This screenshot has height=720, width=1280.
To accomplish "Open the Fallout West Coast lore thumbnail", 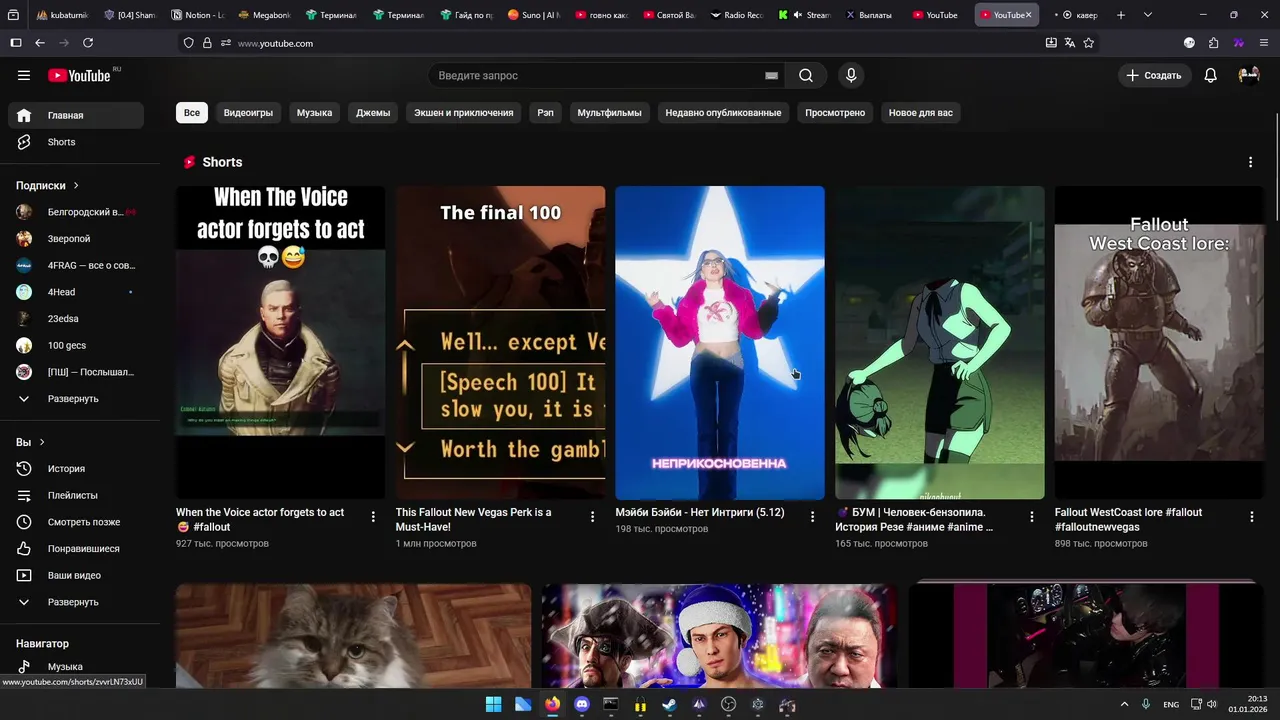I will pos(1159,342).
